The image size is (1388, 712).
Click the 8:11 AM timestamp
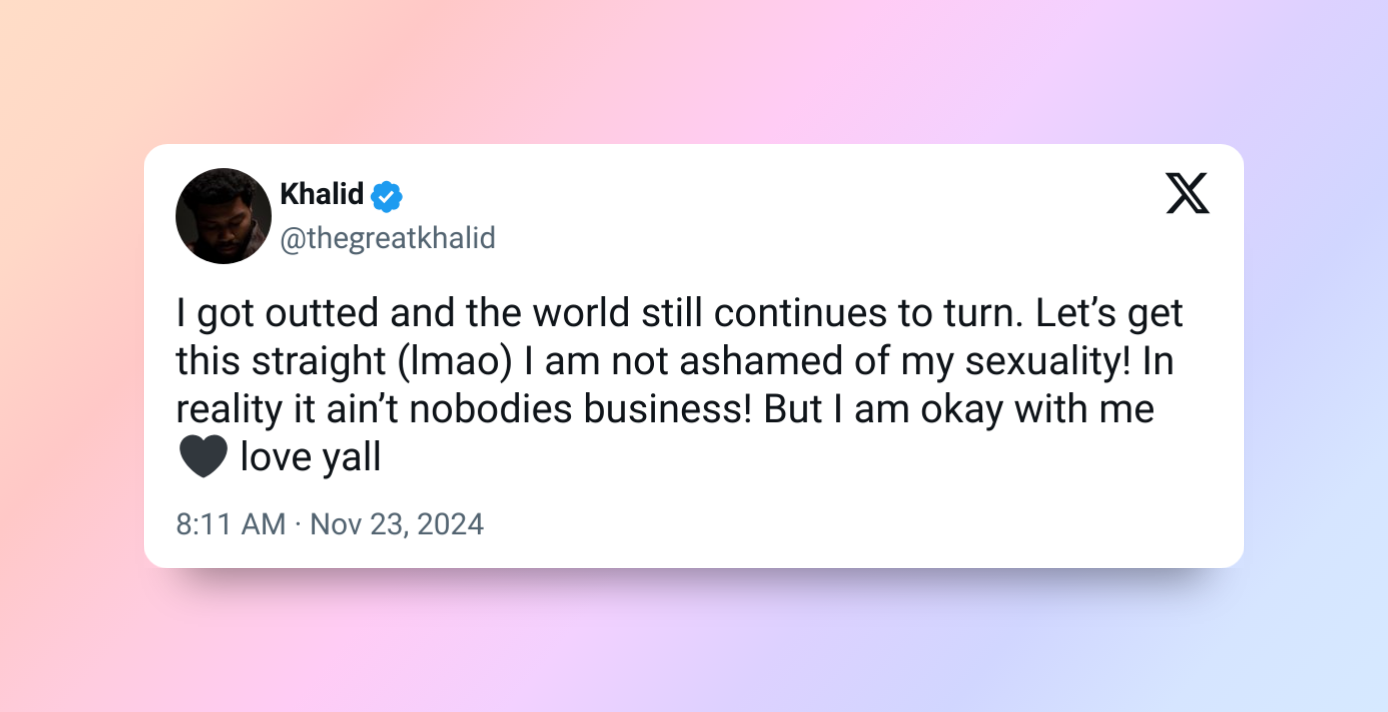click(x=230, y=524)
